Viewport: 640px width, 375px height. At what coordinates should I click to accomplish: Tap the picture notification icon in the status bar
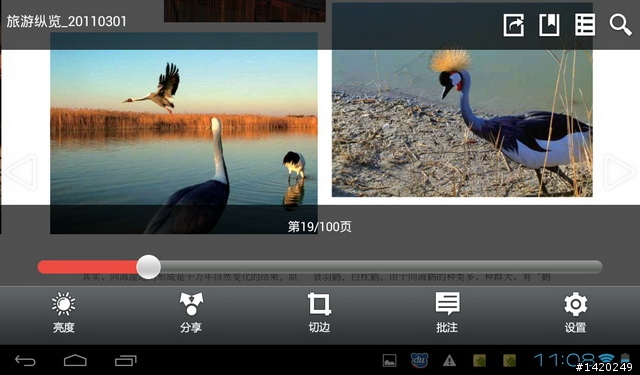click(389, 360)
